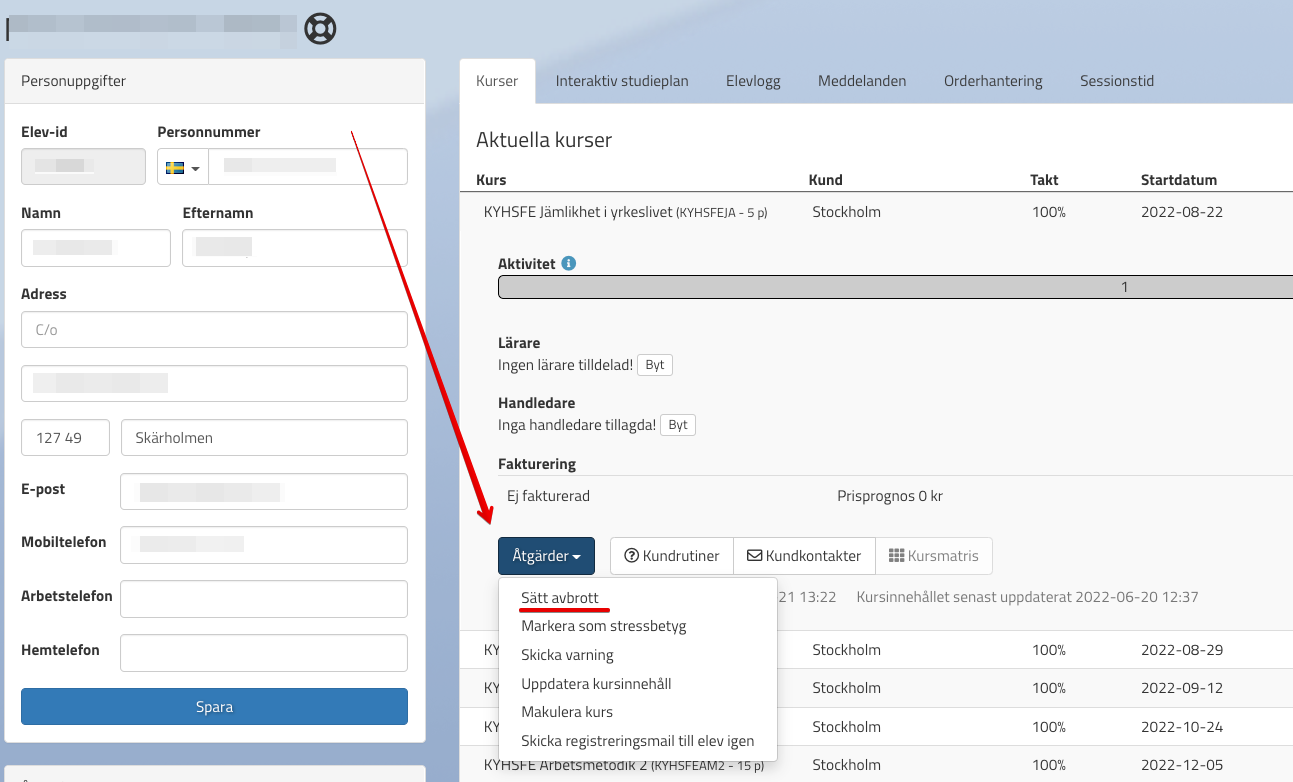Choose Markera som stressbetyg option
Viewport: 1293px width, 782px height.
[x=603, y=626]
